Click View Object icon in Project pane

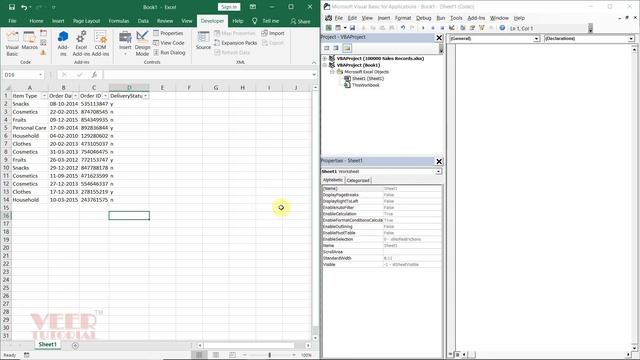336,48
